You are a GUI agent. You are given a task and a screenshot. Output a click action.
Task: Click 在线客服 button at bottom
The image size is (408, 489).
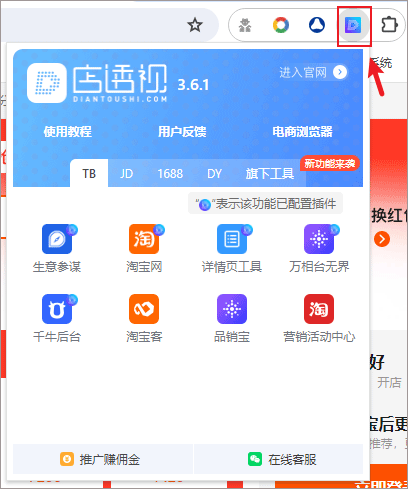(278, 459)
